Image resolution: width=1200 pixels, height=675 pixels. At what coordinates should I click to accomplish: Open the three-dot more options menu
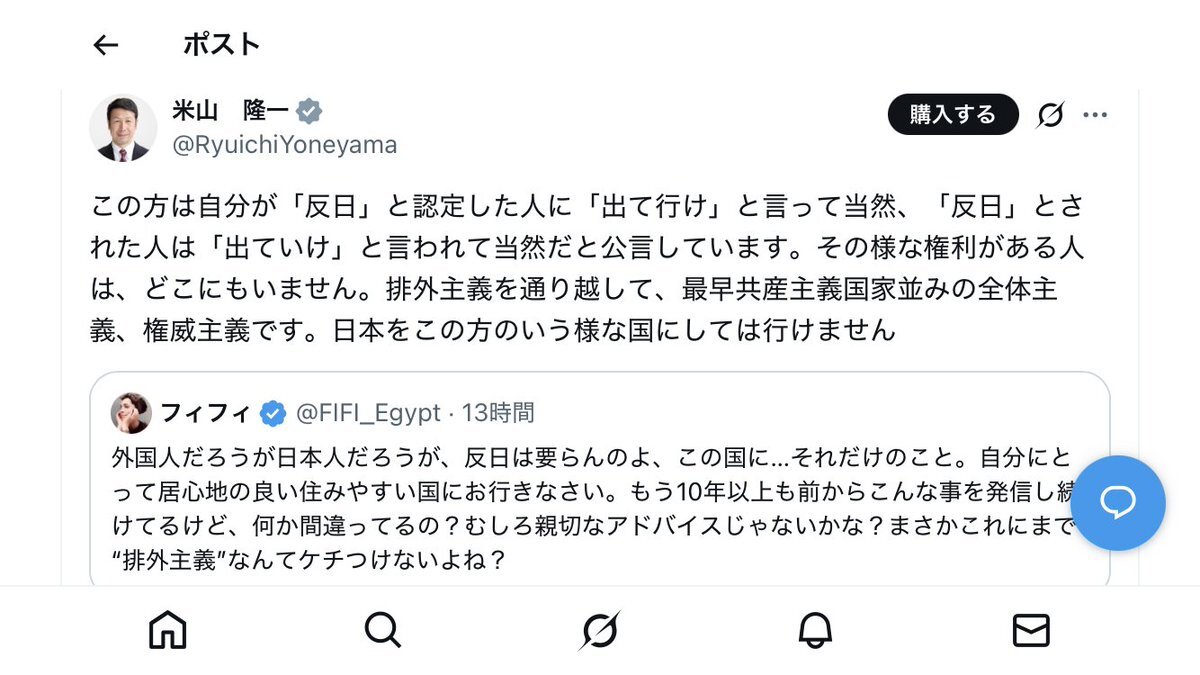[x=1095, y=115]
